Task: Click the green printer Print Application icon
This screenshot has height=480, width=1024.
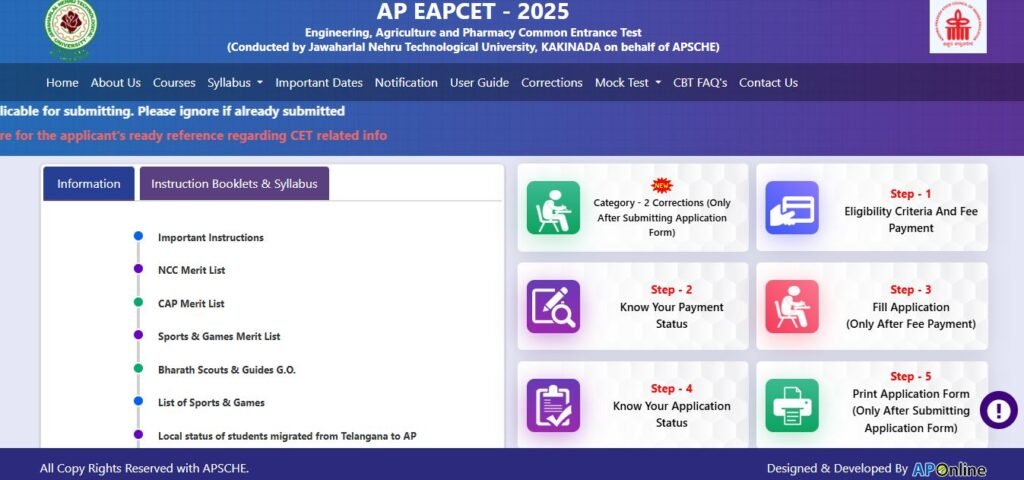Action: pyautogui.click(x=792, y=405)
